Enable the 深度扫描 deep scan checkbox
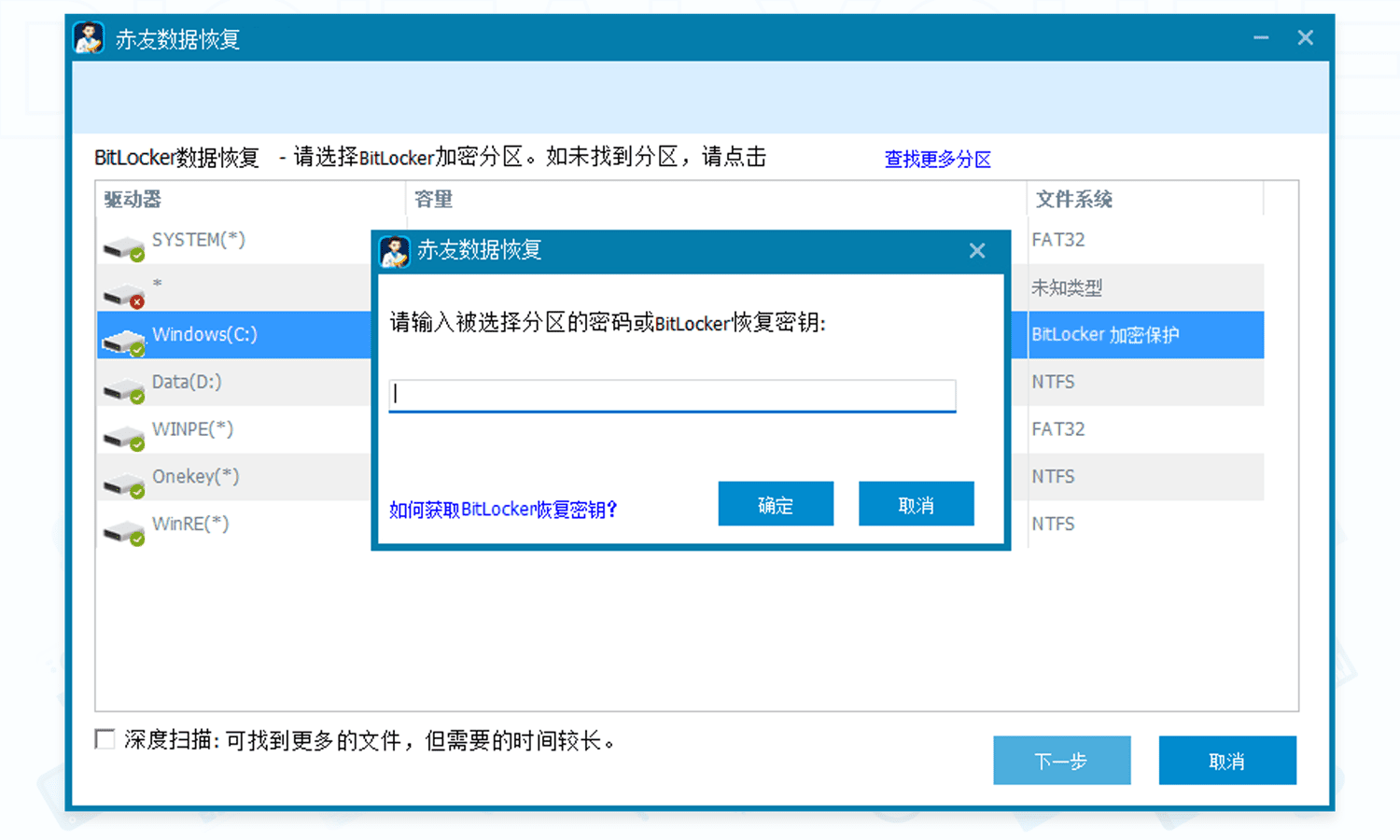The image size is (1400, 840). [x=105, y=740]
